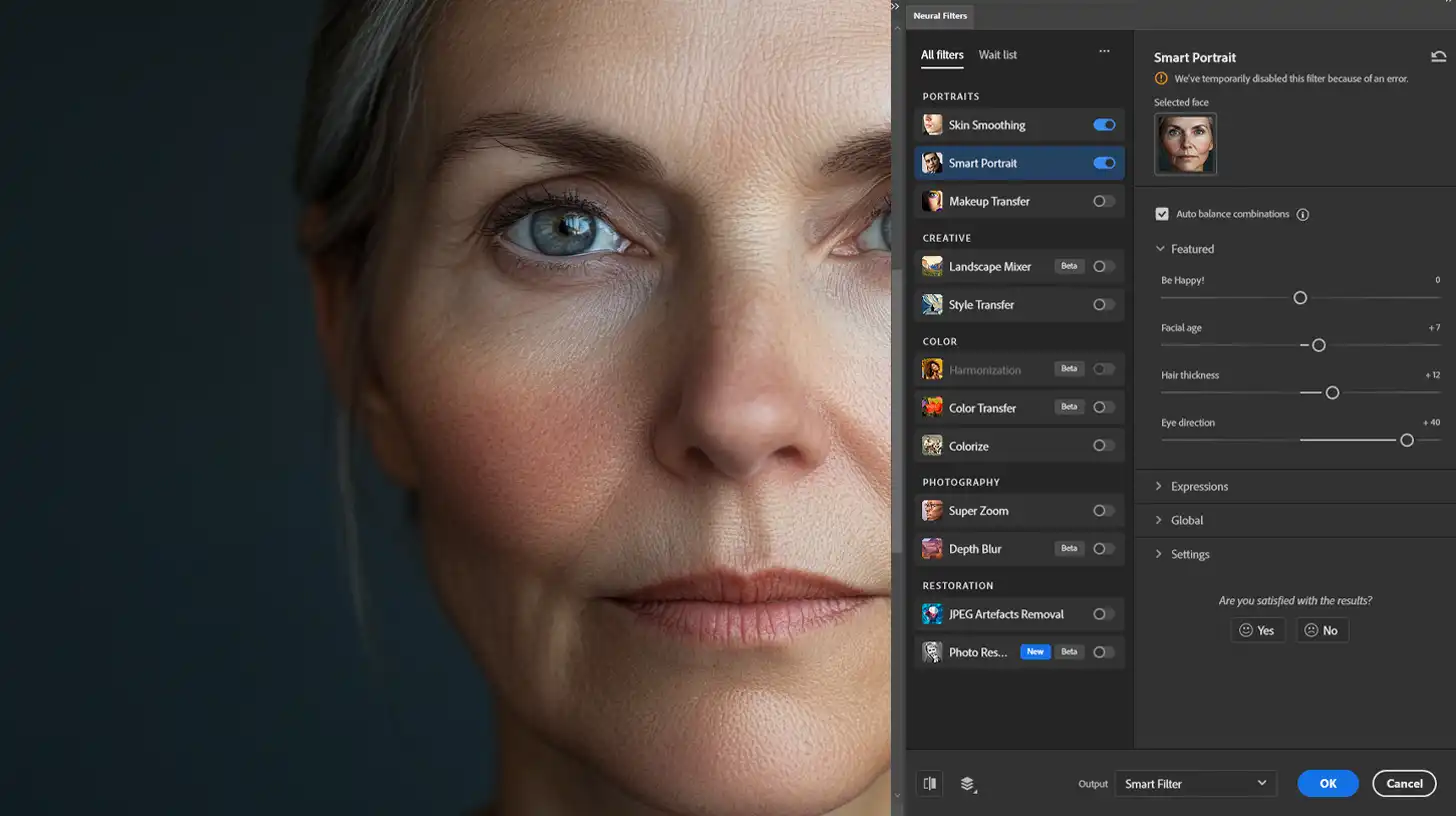This screenshot has width=1456, height=816.
Task: Collapse the panel with double-arrow icon
Action: pos(895,6)
